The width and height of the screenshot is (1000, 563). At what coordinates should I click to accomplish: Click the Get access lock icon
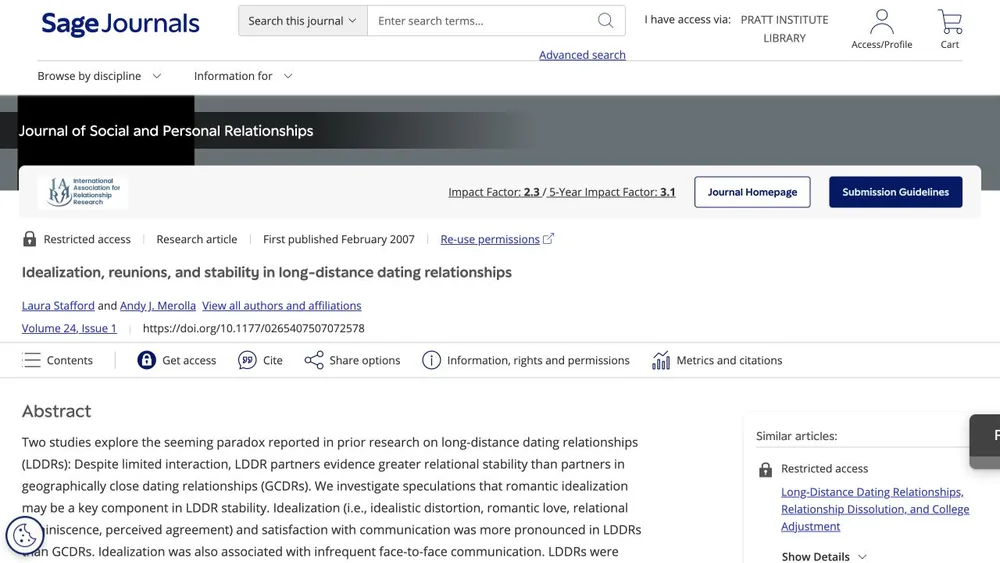coord(147,360)
